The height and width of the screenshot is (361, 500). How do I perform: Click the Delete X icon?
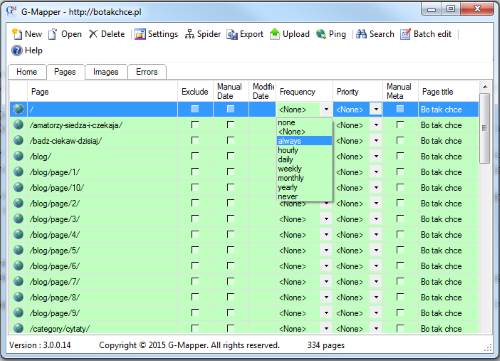[x=93, y=34]
